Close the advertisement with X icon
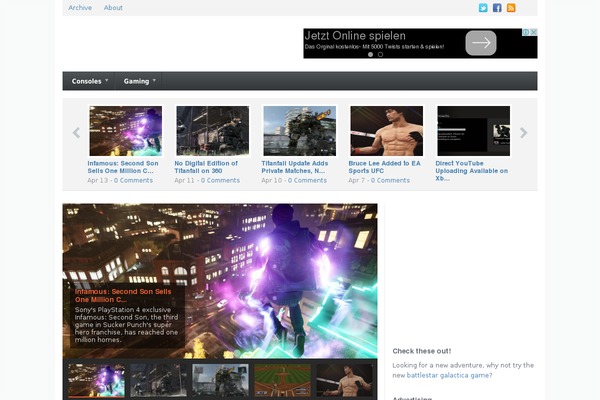This screenshot has height=400, width=600. point(533,32)
